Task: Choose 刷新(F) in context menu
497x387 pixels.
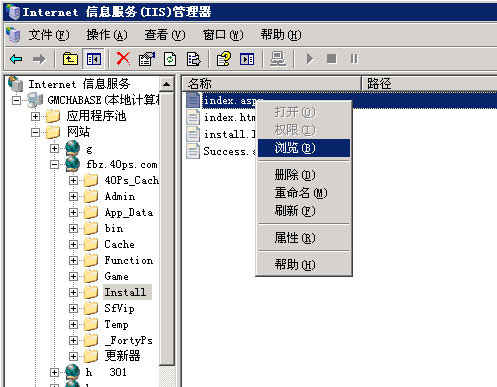Action: [x=304, y=211]
